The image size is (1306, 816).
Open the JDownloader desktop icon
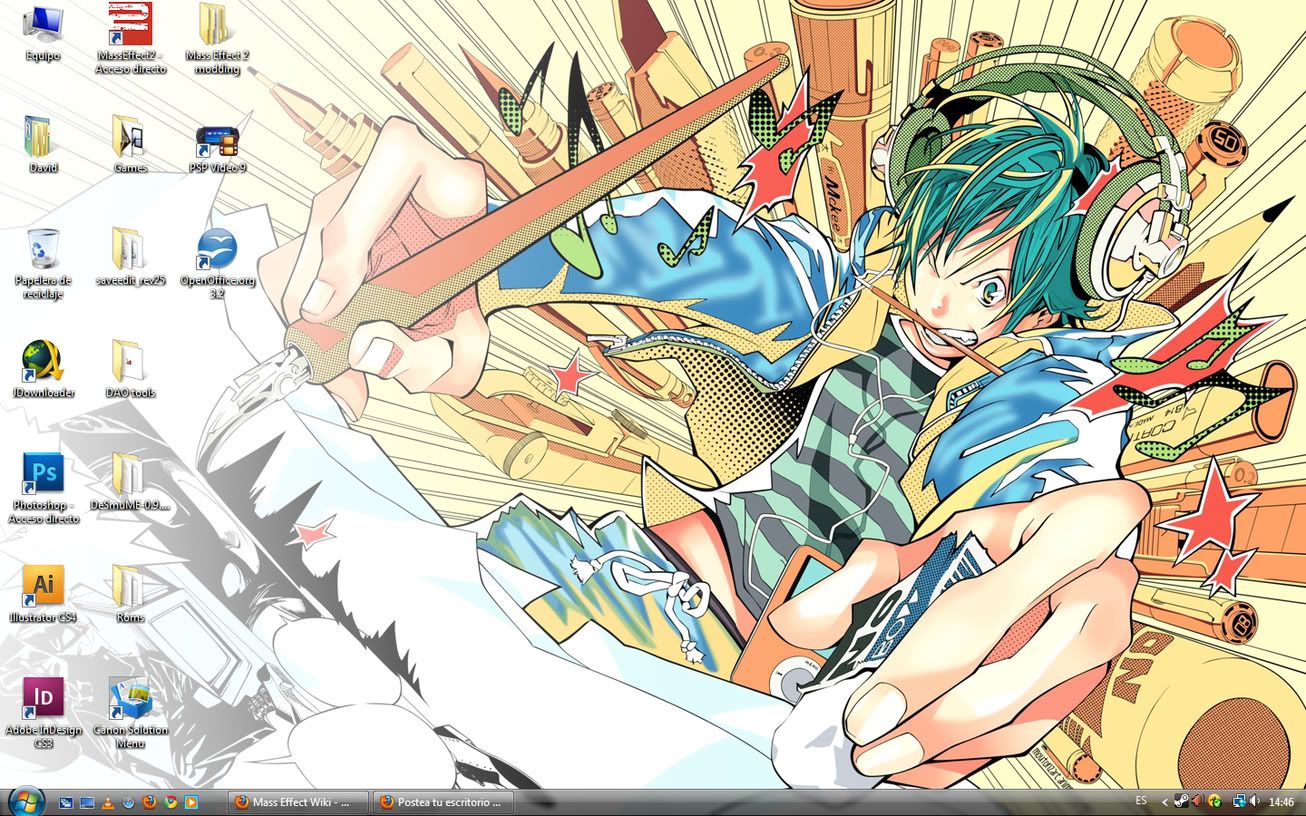[x=43, y=361]
